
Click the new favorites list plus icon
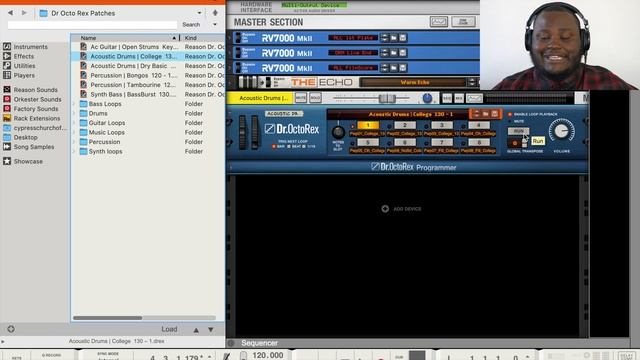pos(11,329)
